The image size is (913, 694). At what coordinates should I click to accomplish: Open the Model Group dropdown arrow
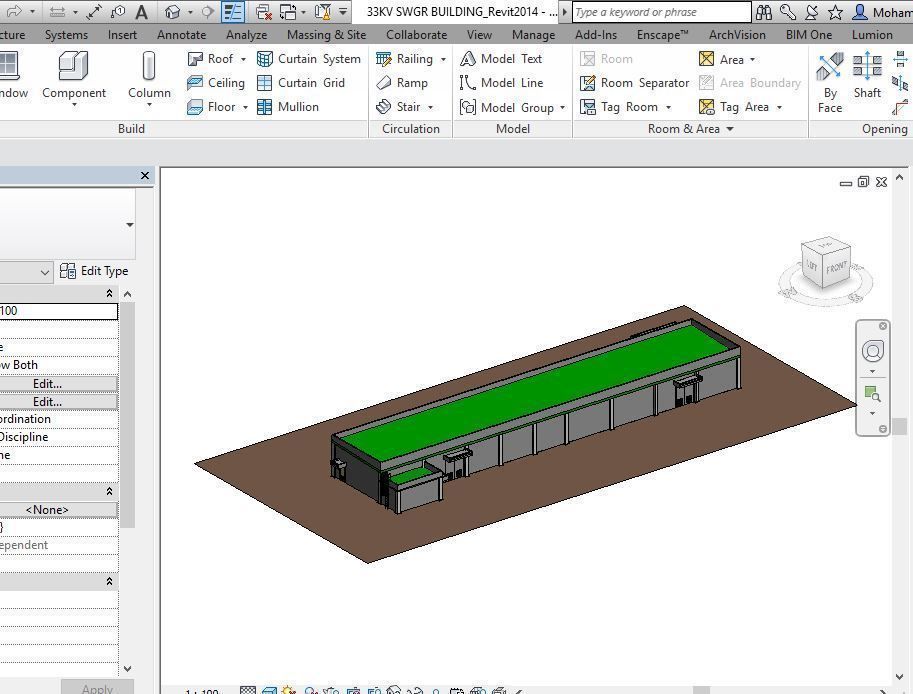pos(562,108)
